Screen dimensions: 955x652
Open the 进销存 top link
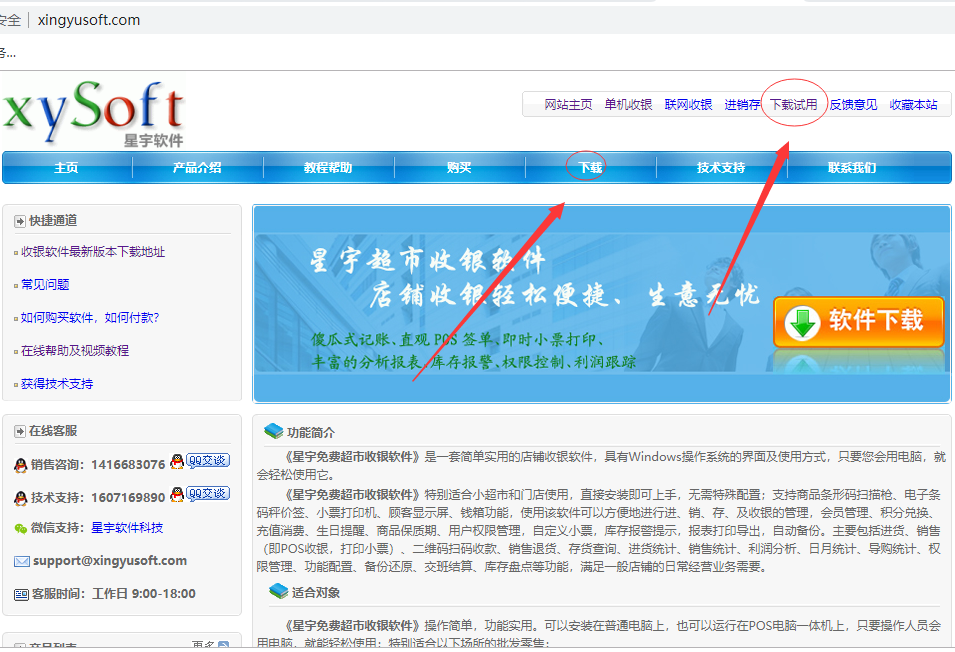click(x=742, y=105)
